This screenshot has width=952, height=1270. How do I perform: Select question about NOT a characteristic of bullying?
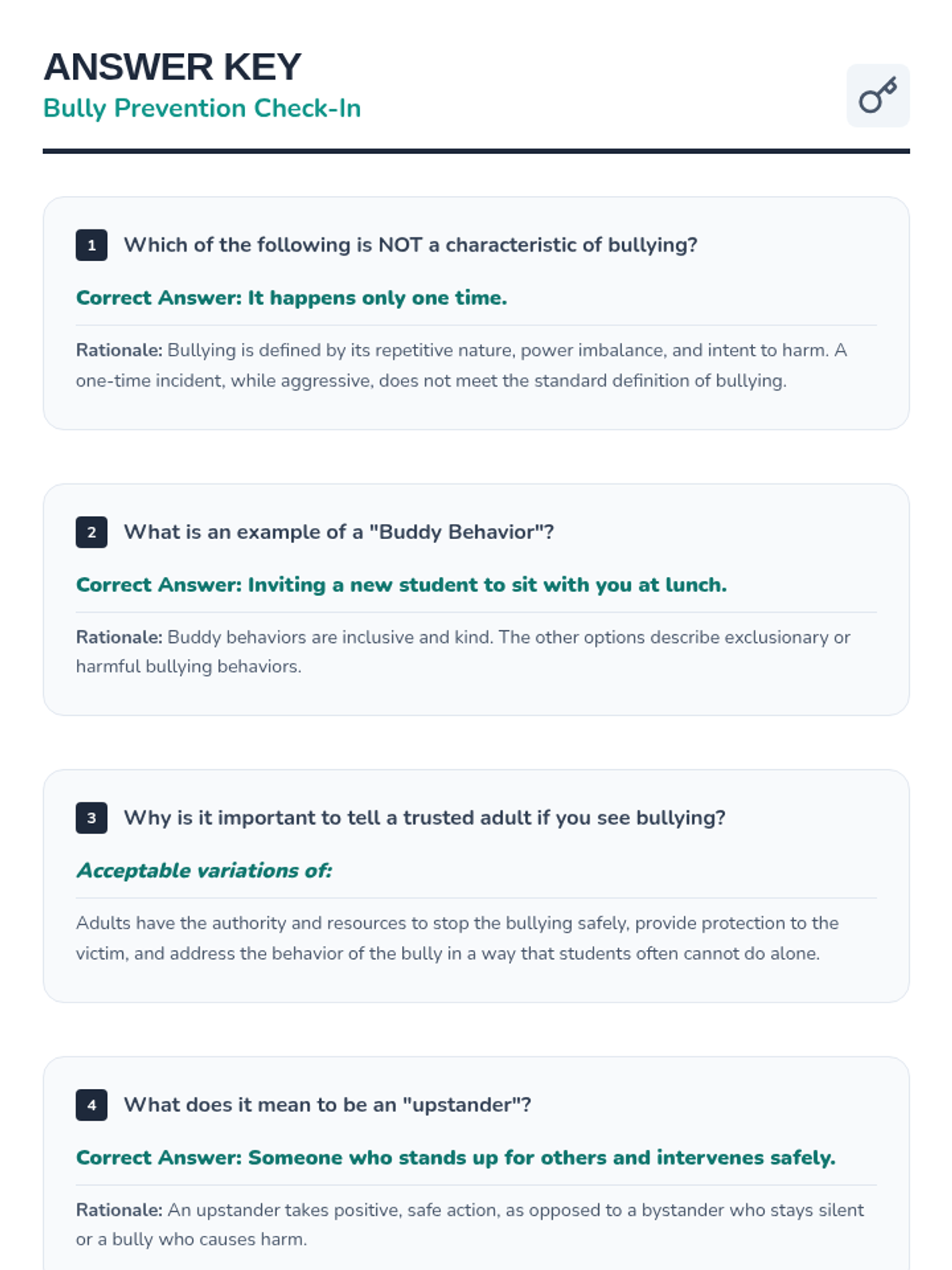coord(410,244)
